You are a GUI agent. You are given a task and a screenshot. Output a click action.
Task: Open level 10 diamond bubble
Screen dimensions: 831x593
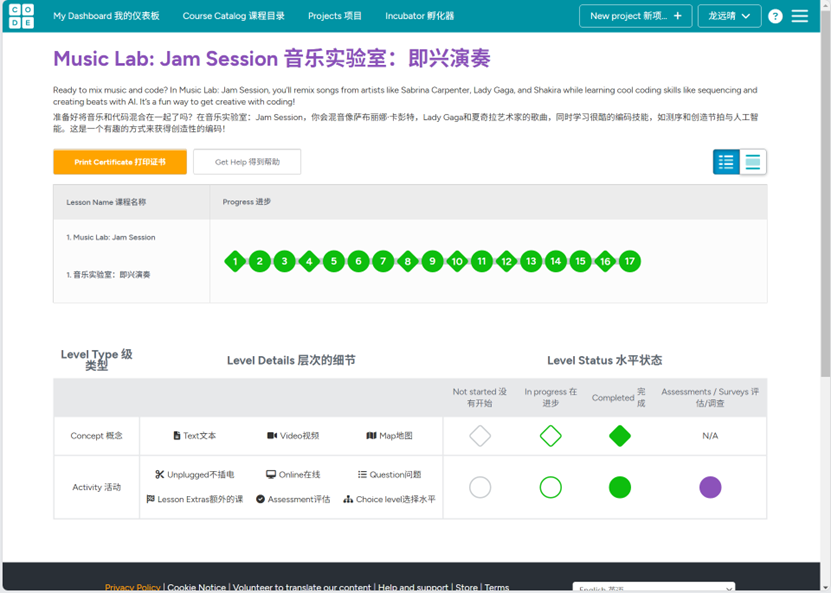(x=457, y=261)
